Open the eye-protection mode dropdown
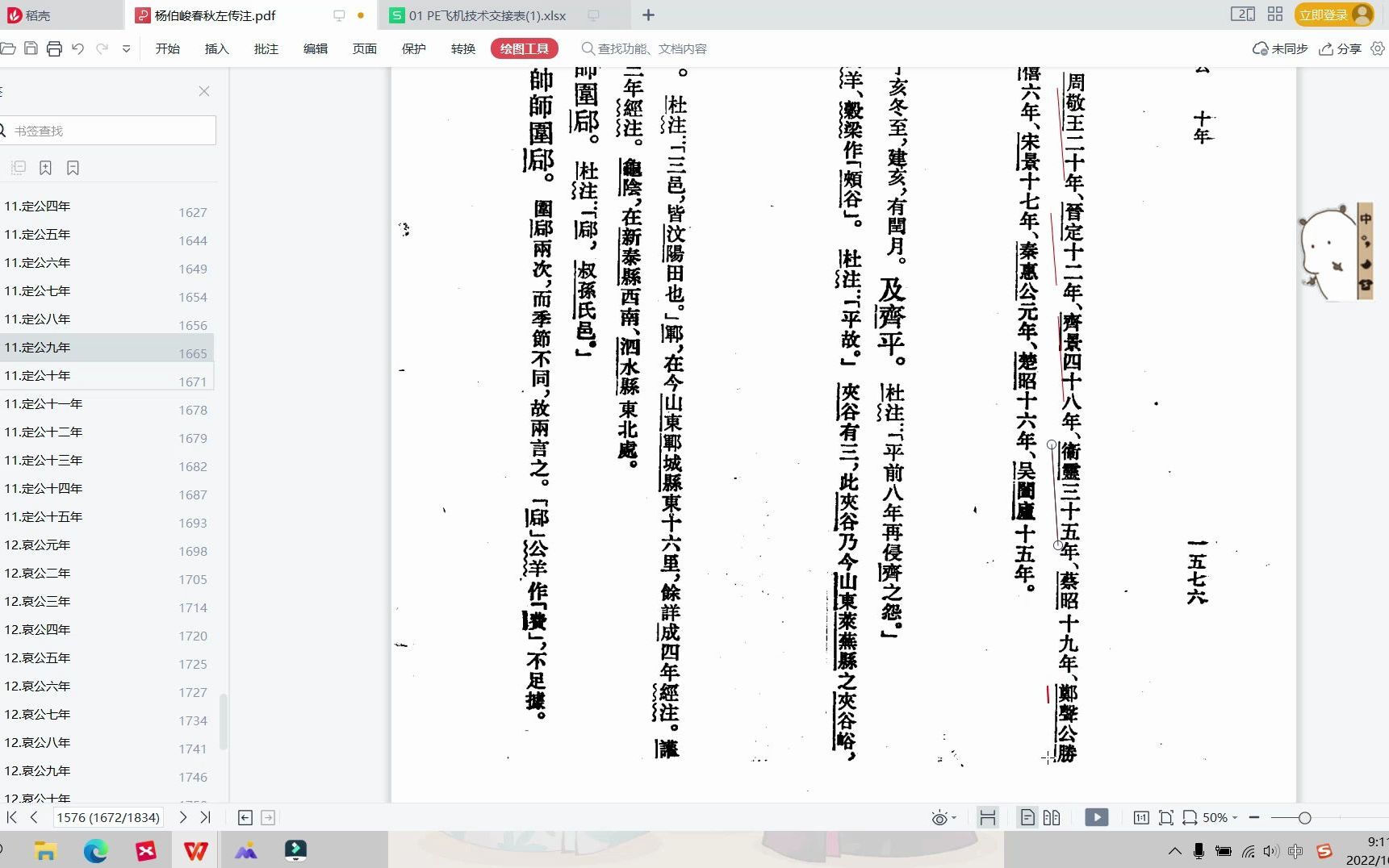1389x868 pixels. 943,818
